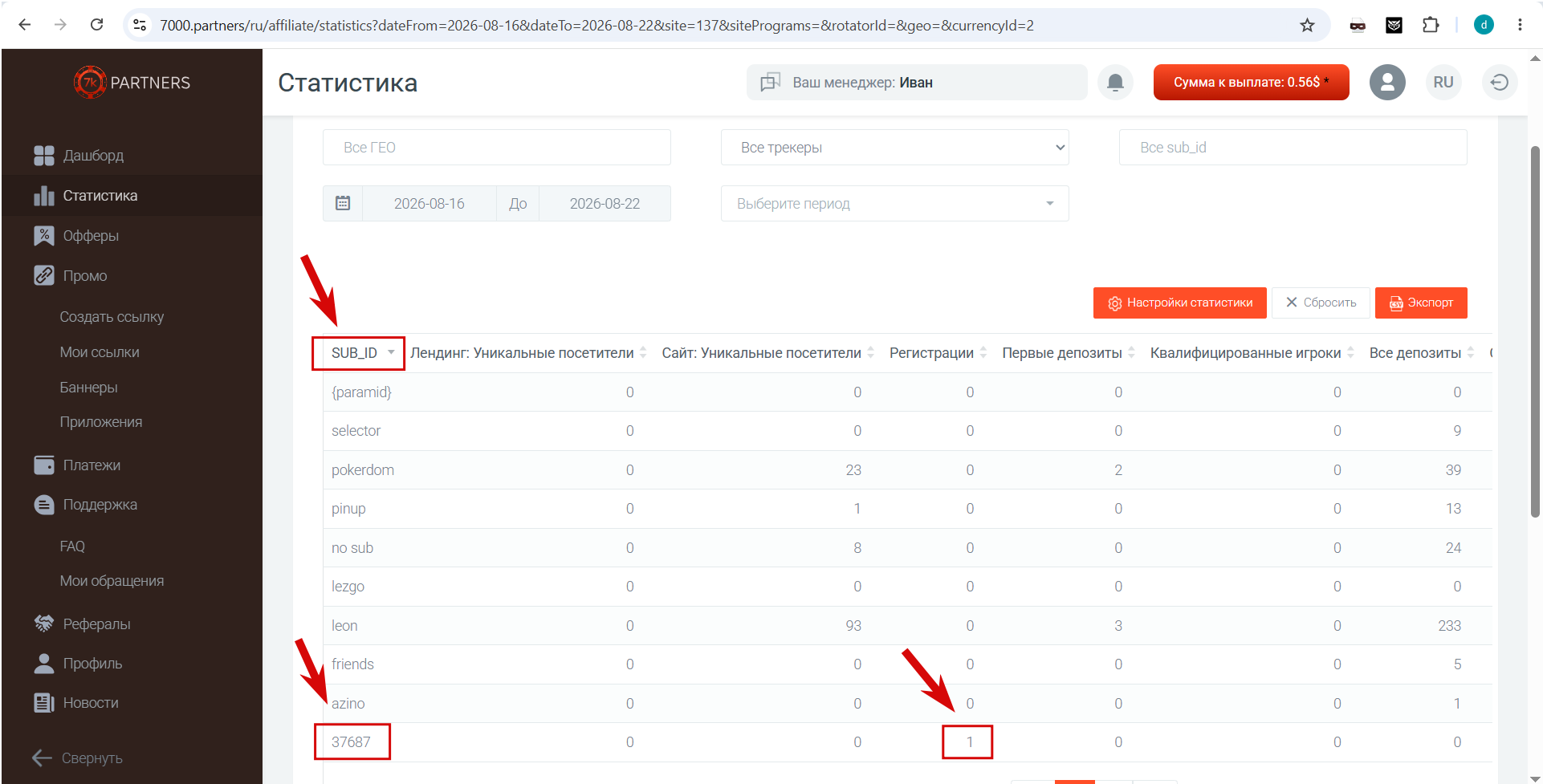Switch language via RU button
The height and width of the screenshot is (784, 1543).
pos(1443,82)
